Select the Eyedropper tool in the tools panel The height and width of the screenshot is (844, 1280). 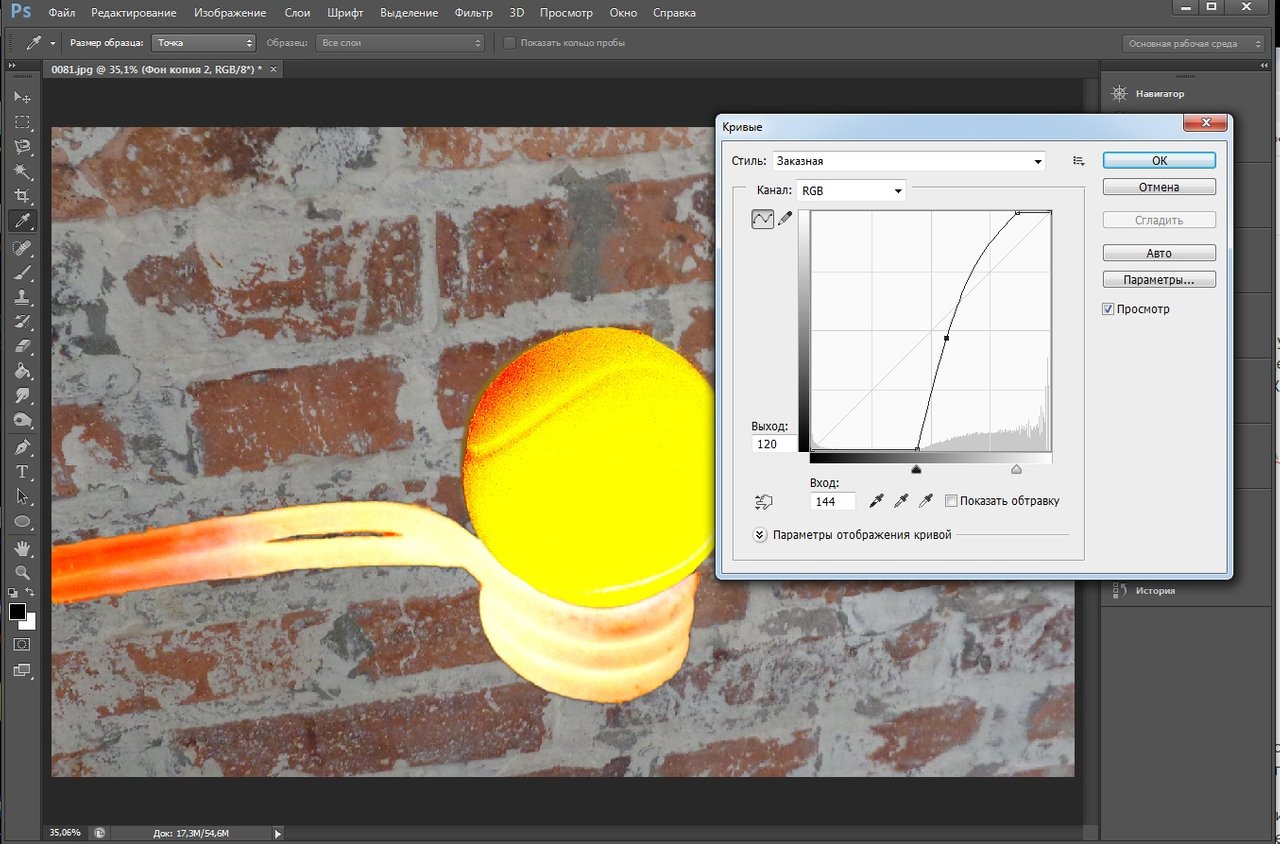22,221
